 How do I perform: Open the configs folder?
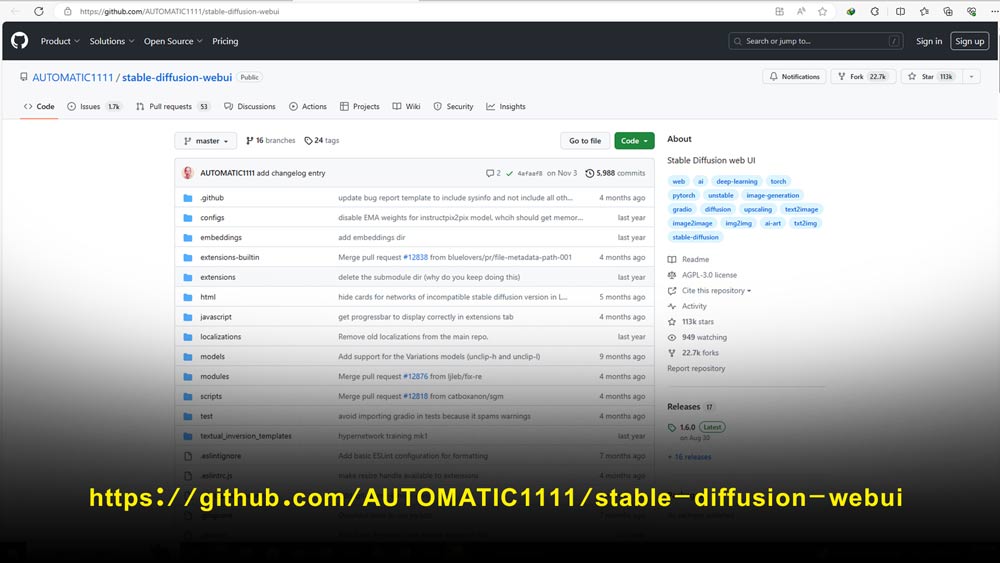212,217
